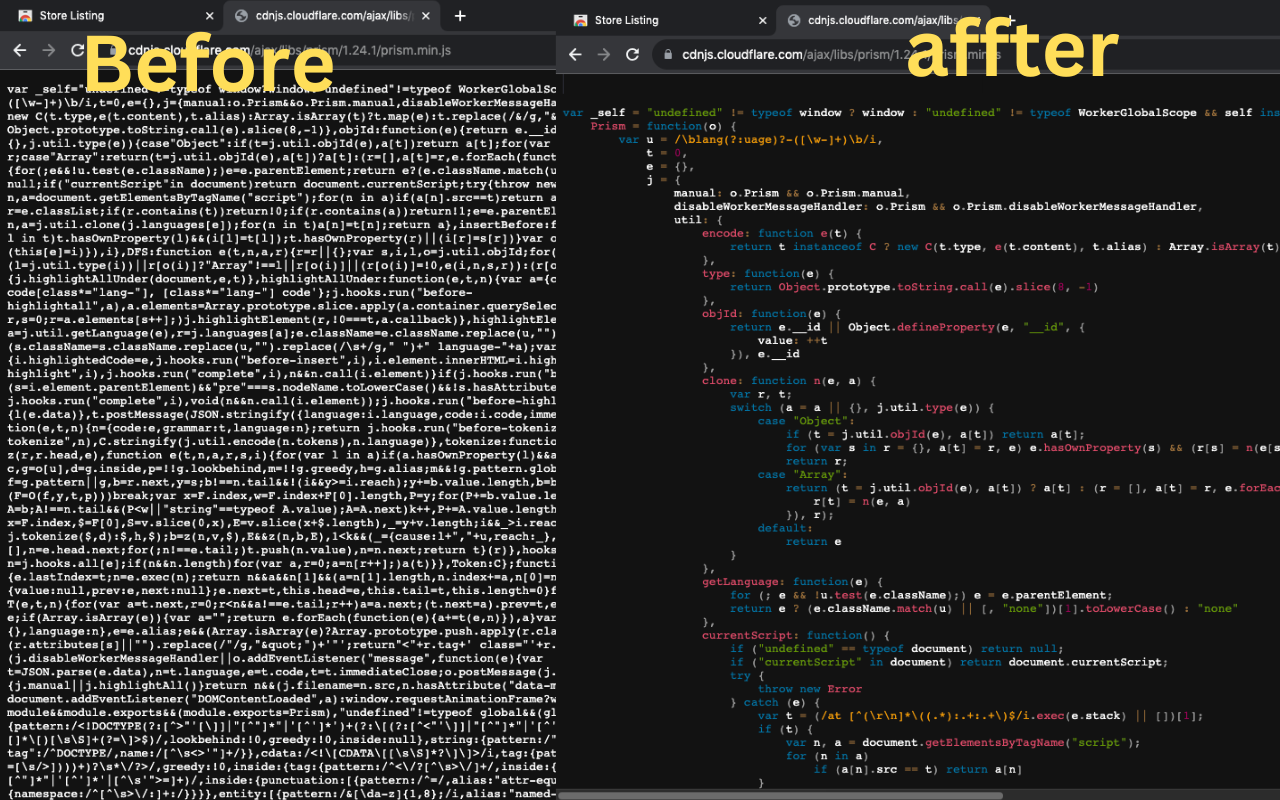Open a new tab in the affter window
The image size is (1280, 800).
tap(1010, 20)
